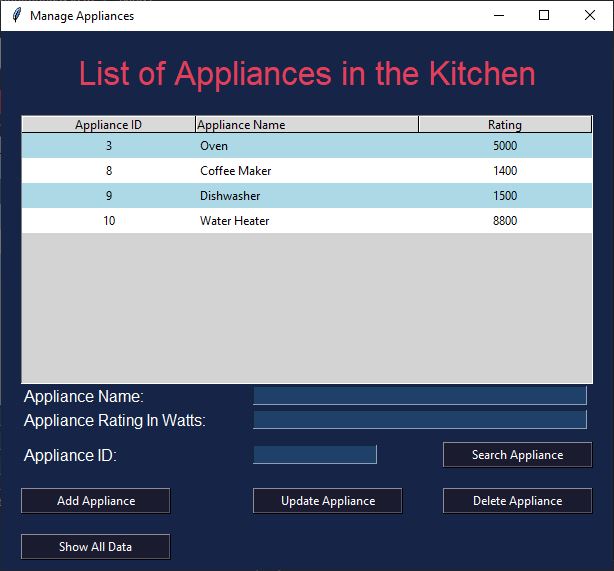The width and height of the screenshot is (614, 571).
Task: Close the Manage Appliances window
Action: 590,15
